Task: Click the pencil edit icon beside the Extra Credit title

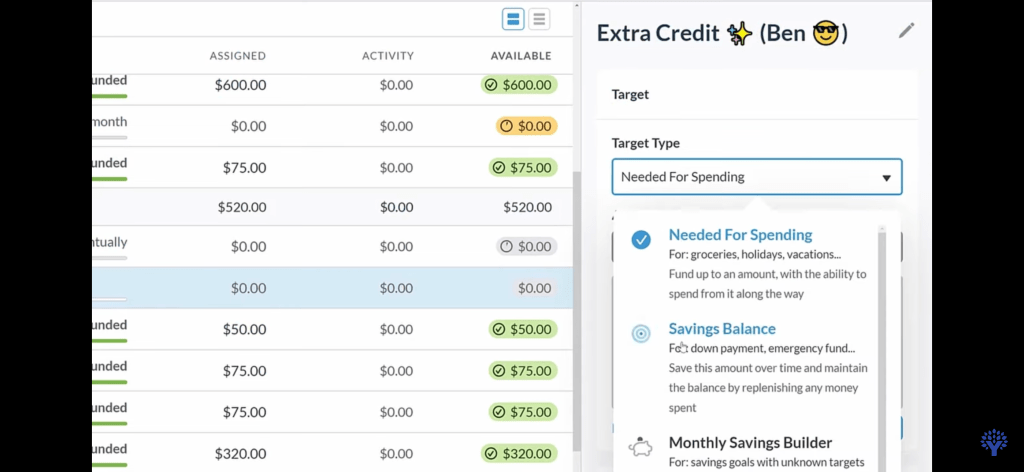Action: coord(906,31)
